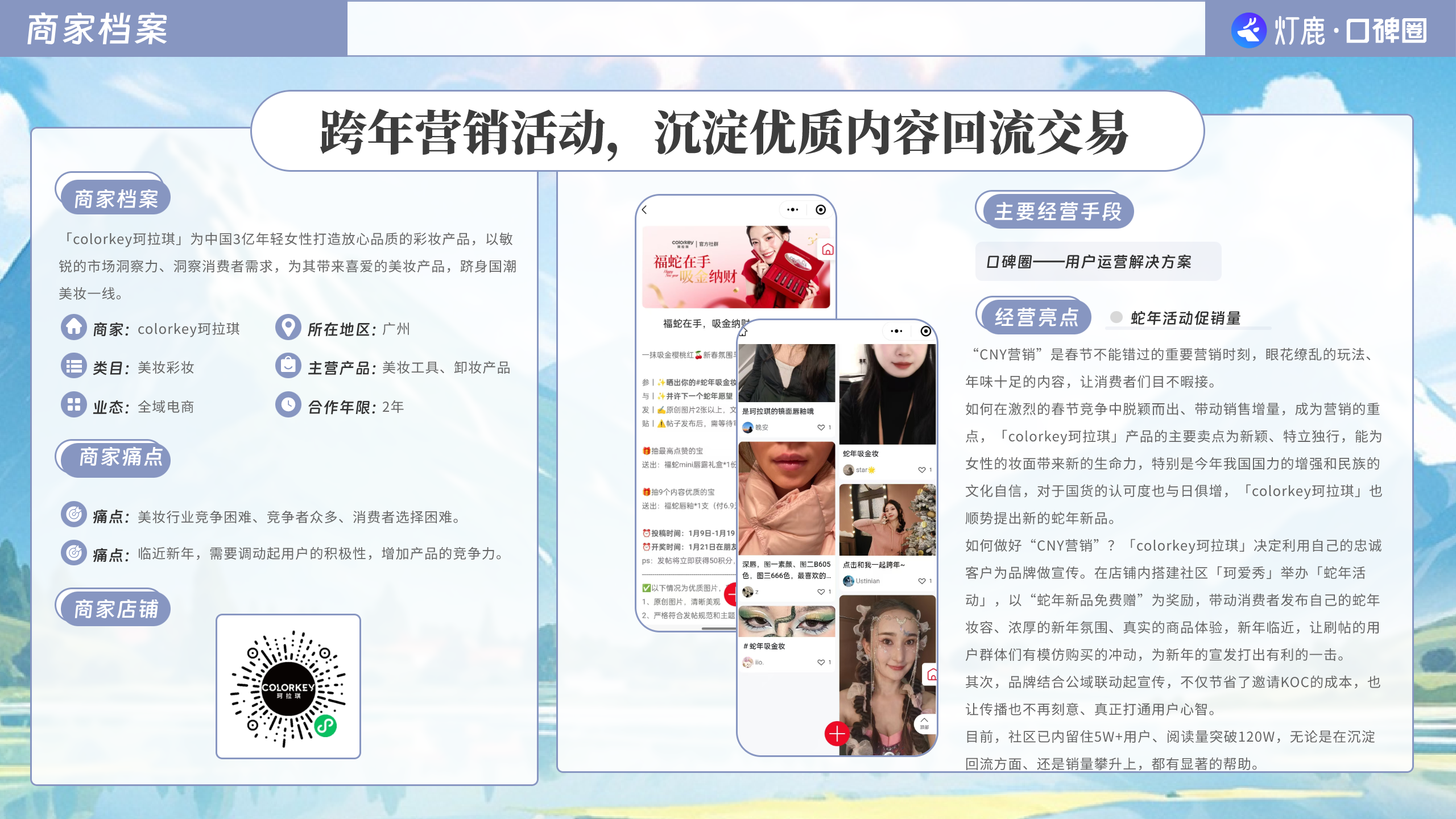1456x819 pixels.
Task: Open the three-dot menu in rear phone
Action: (x=793, y=210)
